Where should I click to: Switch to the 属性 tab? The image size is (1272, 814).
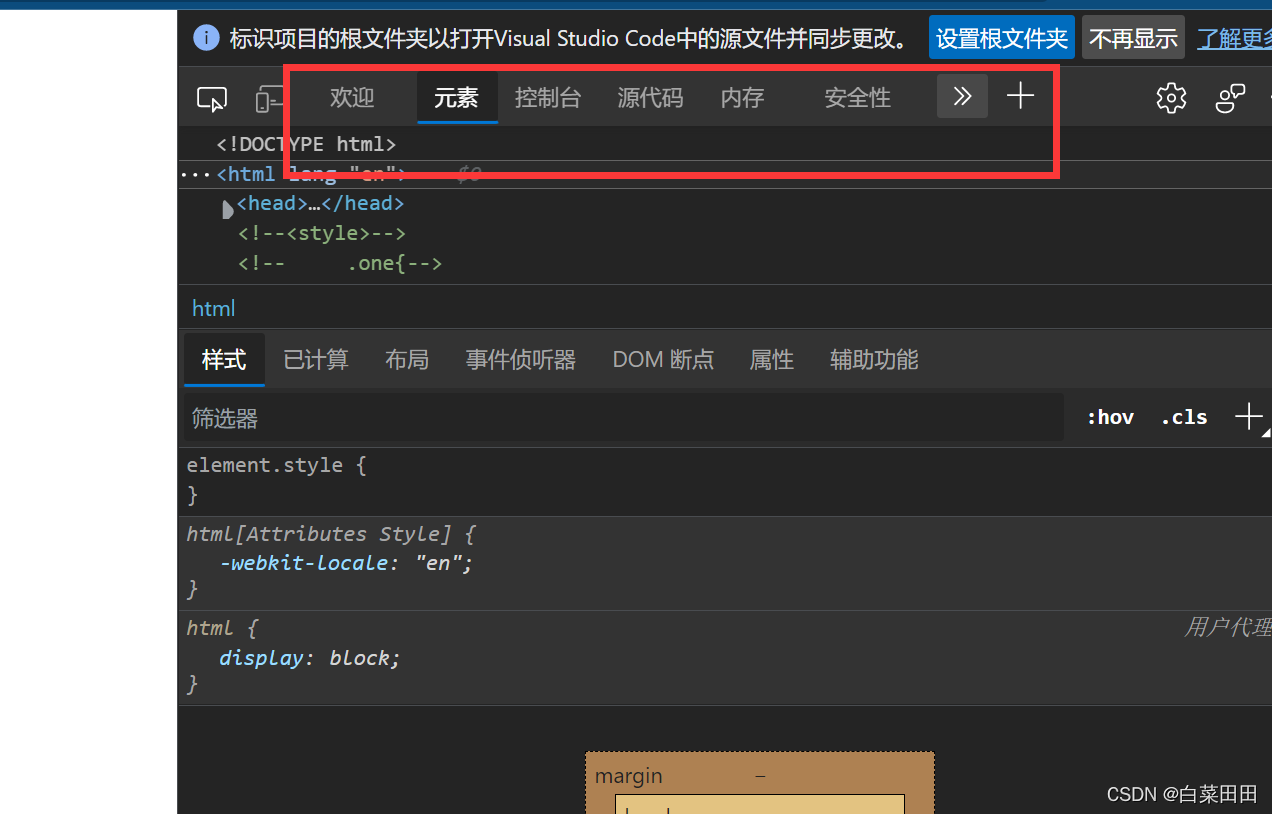point(772,359)
